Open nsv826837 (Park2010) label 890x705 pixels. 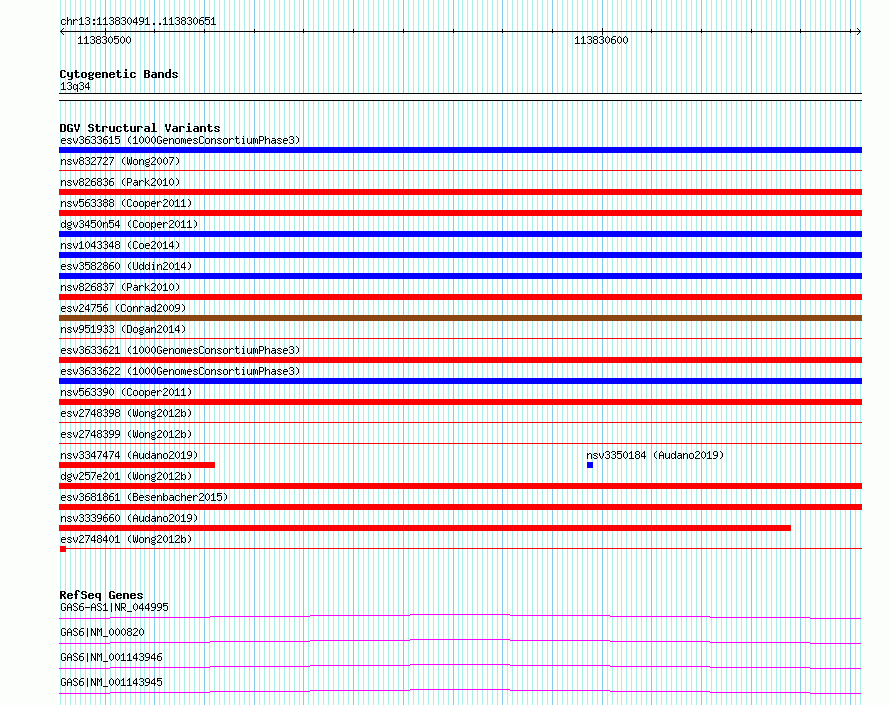[x=120, y=287]
